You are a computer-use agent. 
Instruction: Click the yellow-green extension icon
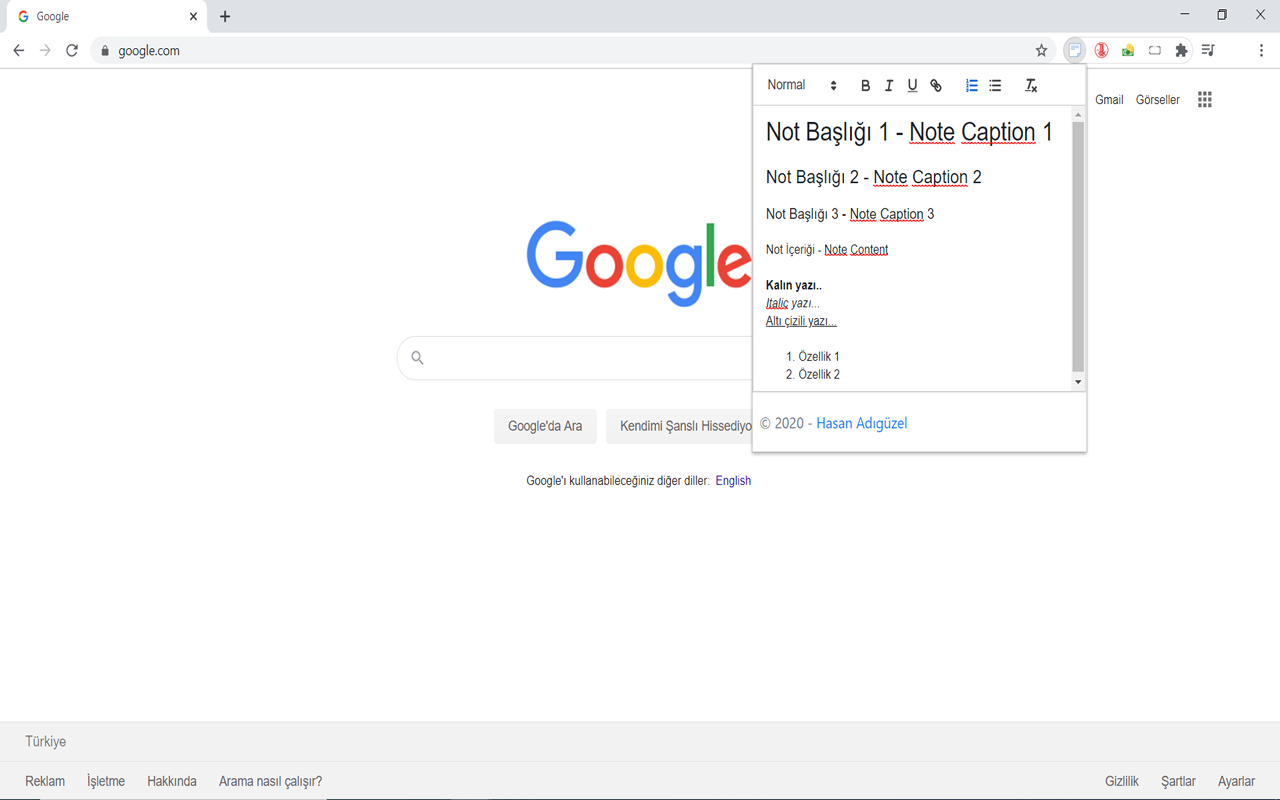point(1128,50)
